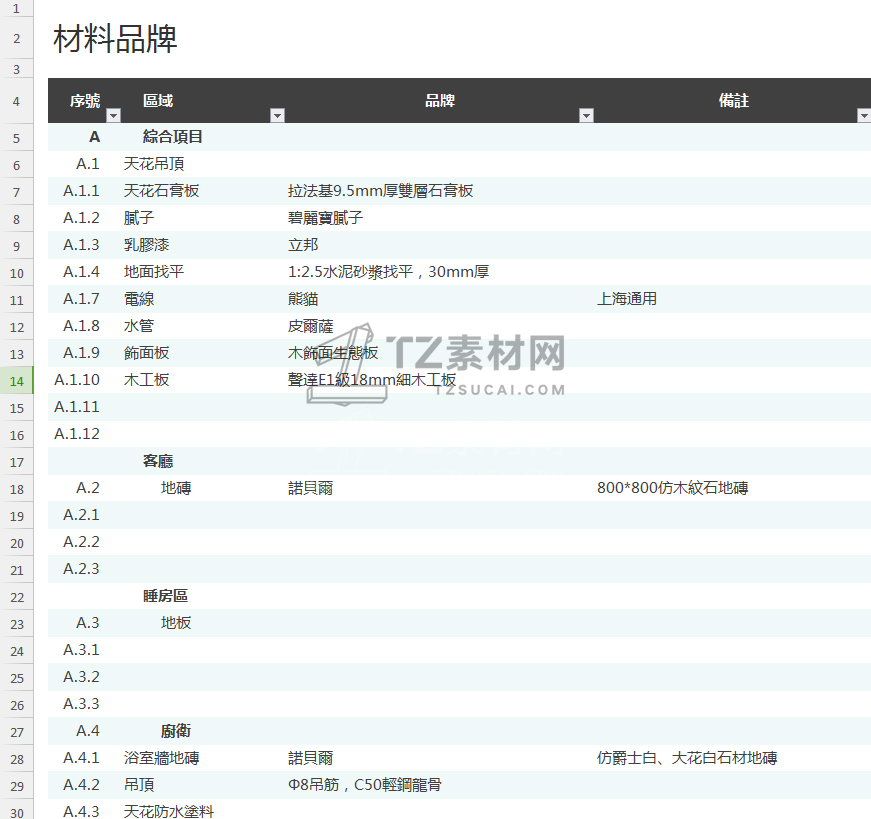Image resolution: width=871 pixels, height=819 pixels.
Task: Click the 飾面板 cell
Action: 146,353
